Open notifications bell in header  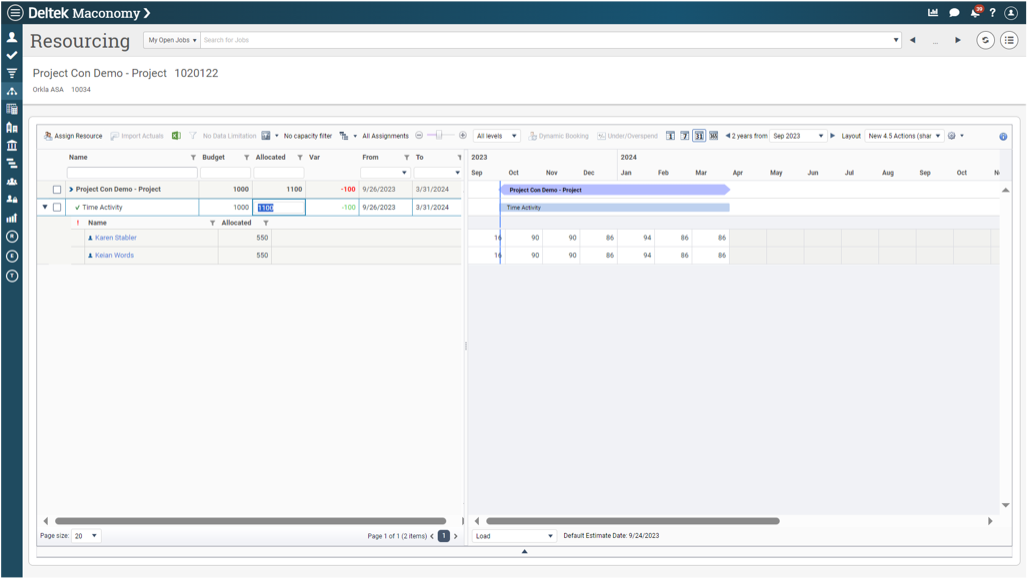(975, 13)
